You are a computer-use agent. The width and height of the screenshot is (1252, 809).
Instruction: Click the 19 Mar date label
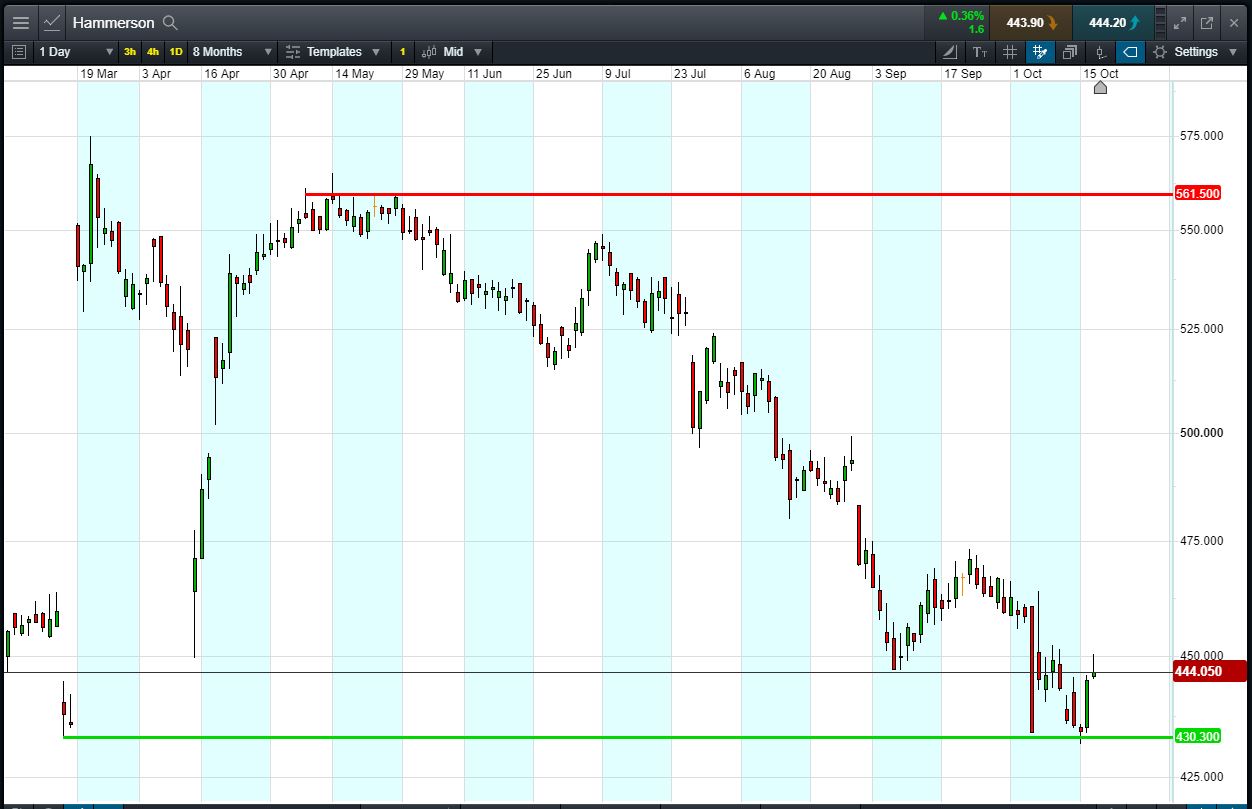coord(99,74)
